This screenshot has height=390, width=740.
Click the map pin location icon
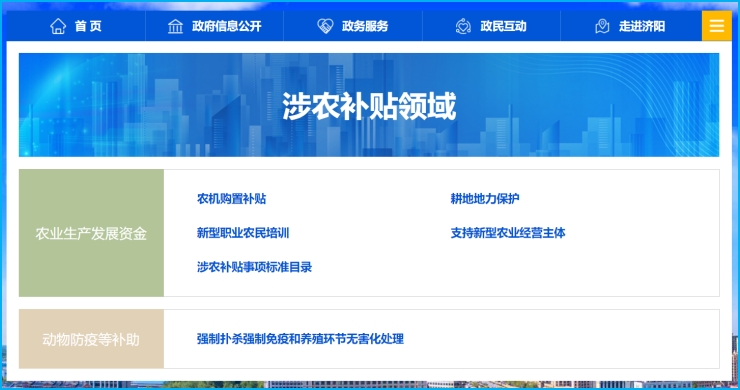(x=602, y=26)
